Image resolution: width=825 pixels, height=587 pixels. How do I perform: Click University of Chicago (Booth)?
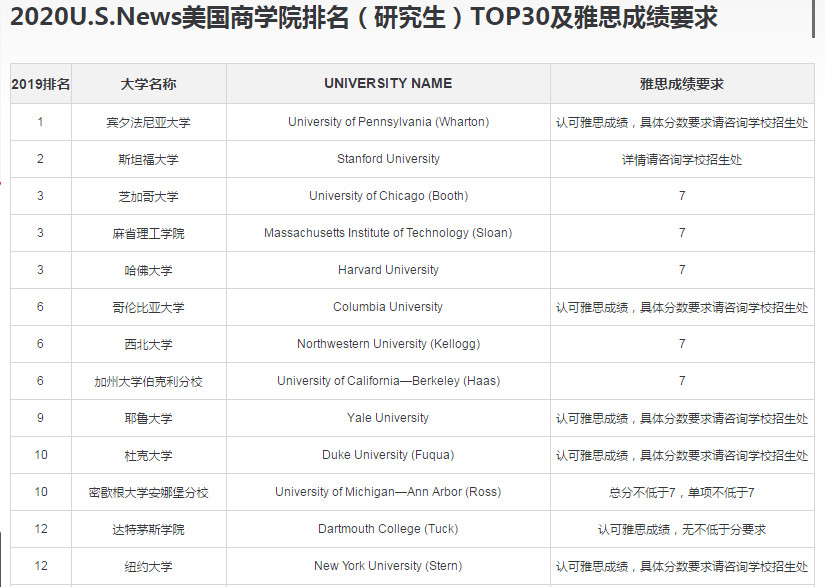(x=388, y=196)
